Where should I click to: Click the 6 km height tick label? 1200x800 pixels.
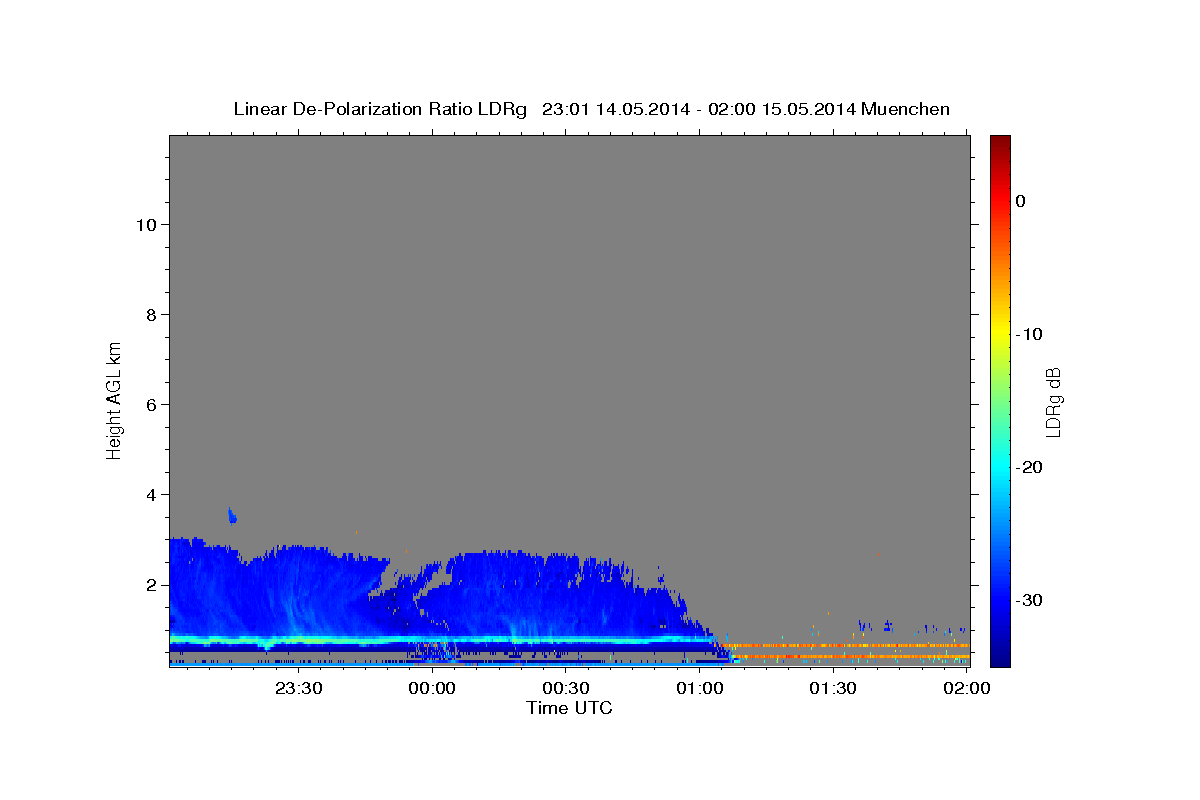tap(150, 405)
